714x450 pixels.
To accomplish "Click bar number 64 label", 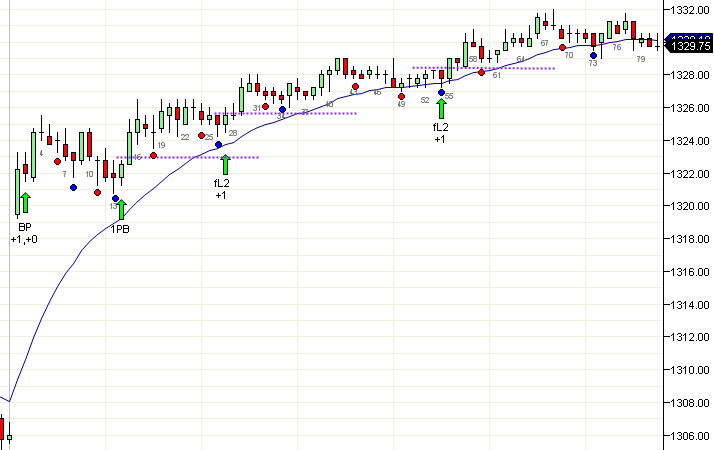I will point(521,59).
